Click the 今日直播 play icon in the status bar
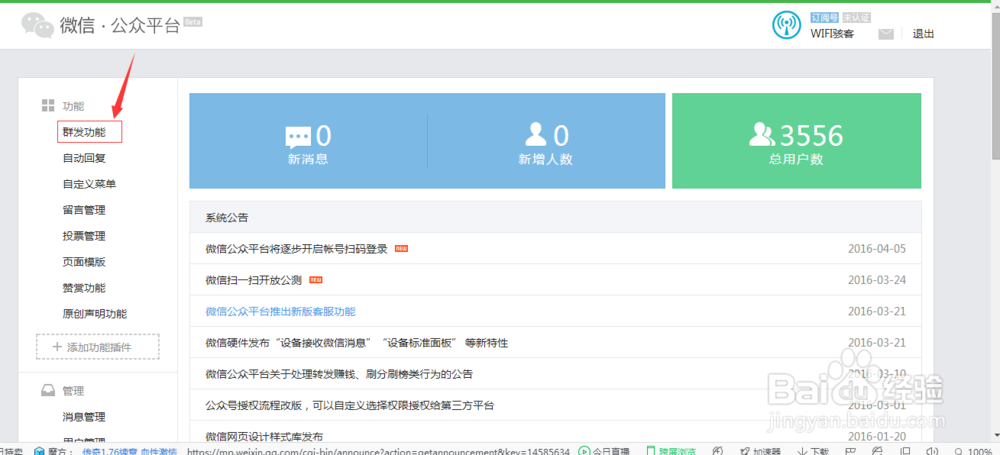This screenshot has height=455, width=1000. coord(583,451)
